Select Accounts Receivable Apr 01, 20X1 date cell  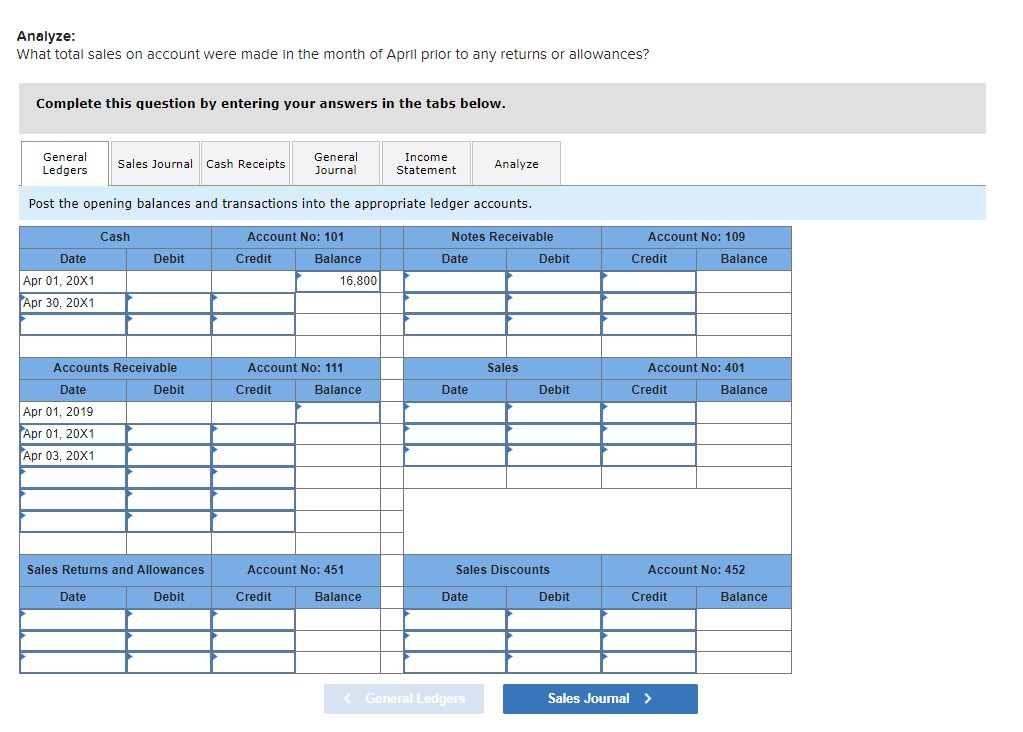pos(73,434)
